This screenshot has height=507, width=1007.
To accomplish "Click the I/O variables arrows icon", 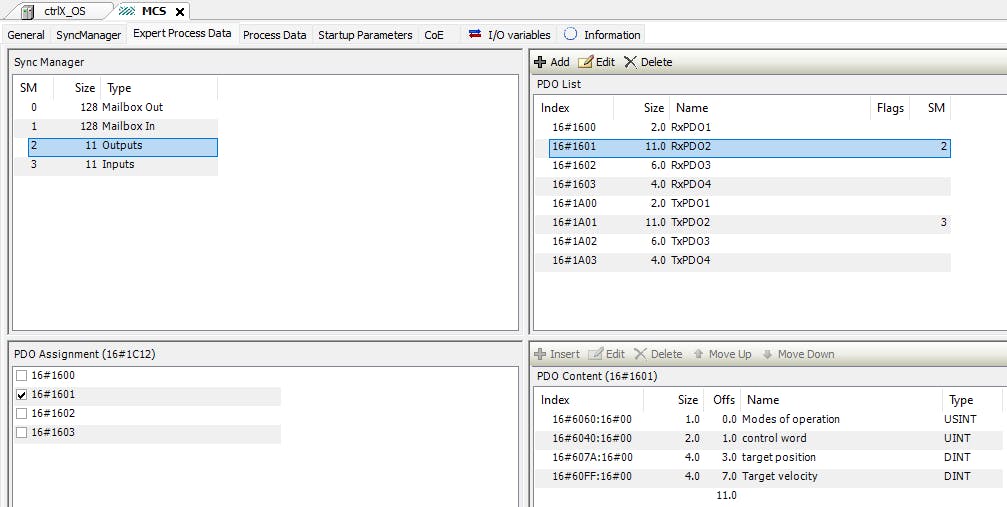I will 475,34.
